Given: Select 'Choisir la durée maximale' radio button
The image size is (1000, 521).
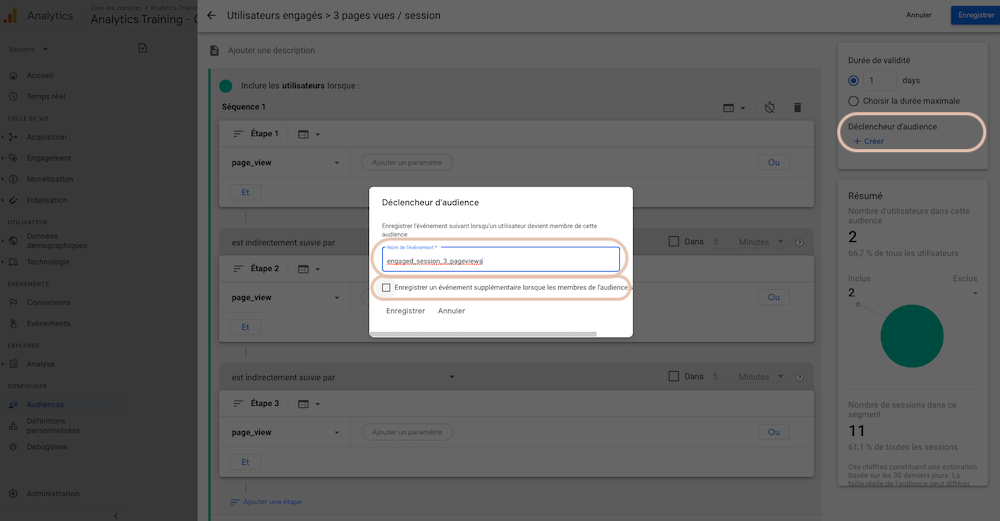Looking at the screenshot, I should pos(853,101).
